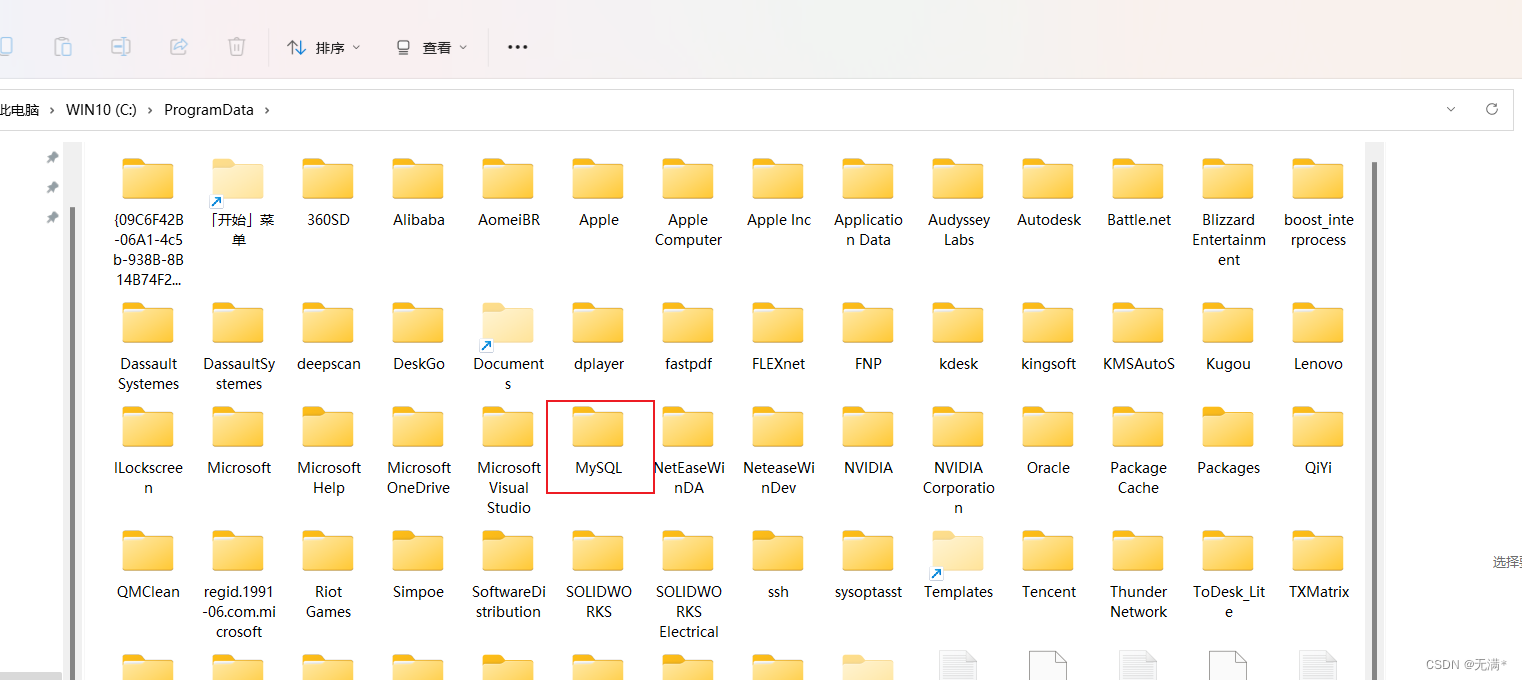1522x680 pixels.
Task: Select the fastpdf folder
Action: [688, 337]
